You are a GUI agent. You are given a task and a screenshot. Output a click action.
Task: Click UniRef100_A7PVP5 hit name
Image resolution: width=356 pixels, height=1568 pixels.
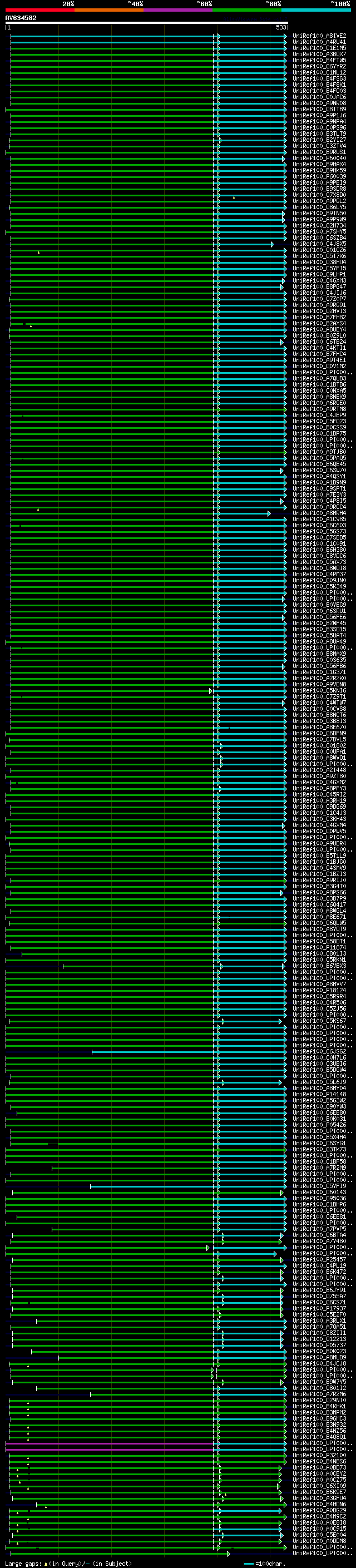pyautogui.click(x=319, y=1229)
